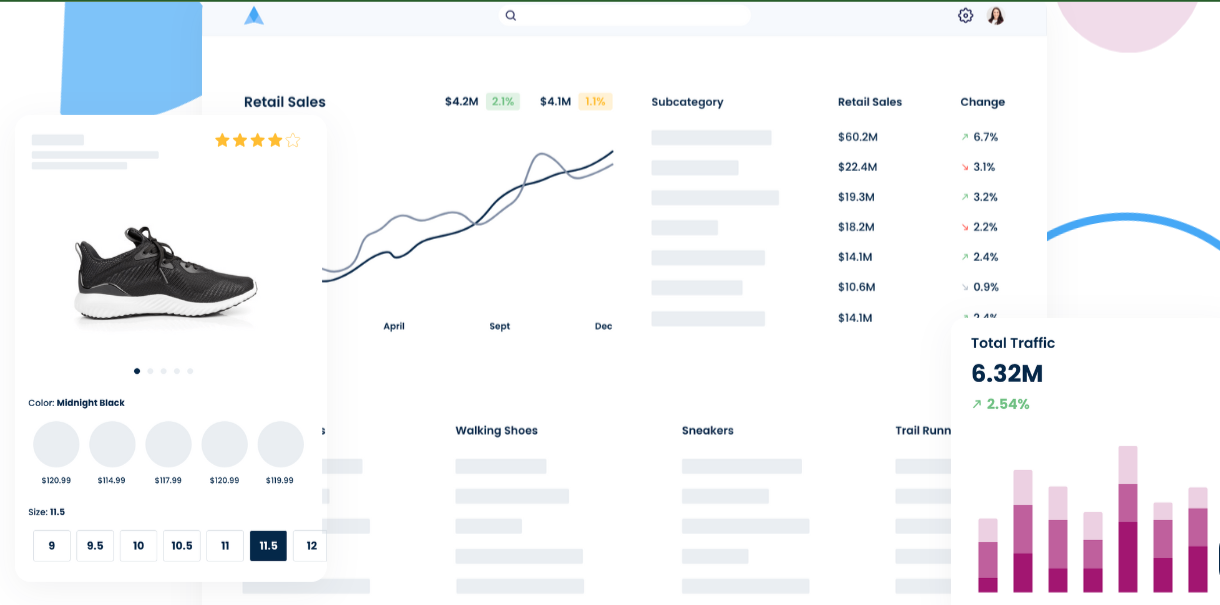Click the Sneakers category heading
The width and height of the screenshot is (1220, 605).
tap(708, 431)
